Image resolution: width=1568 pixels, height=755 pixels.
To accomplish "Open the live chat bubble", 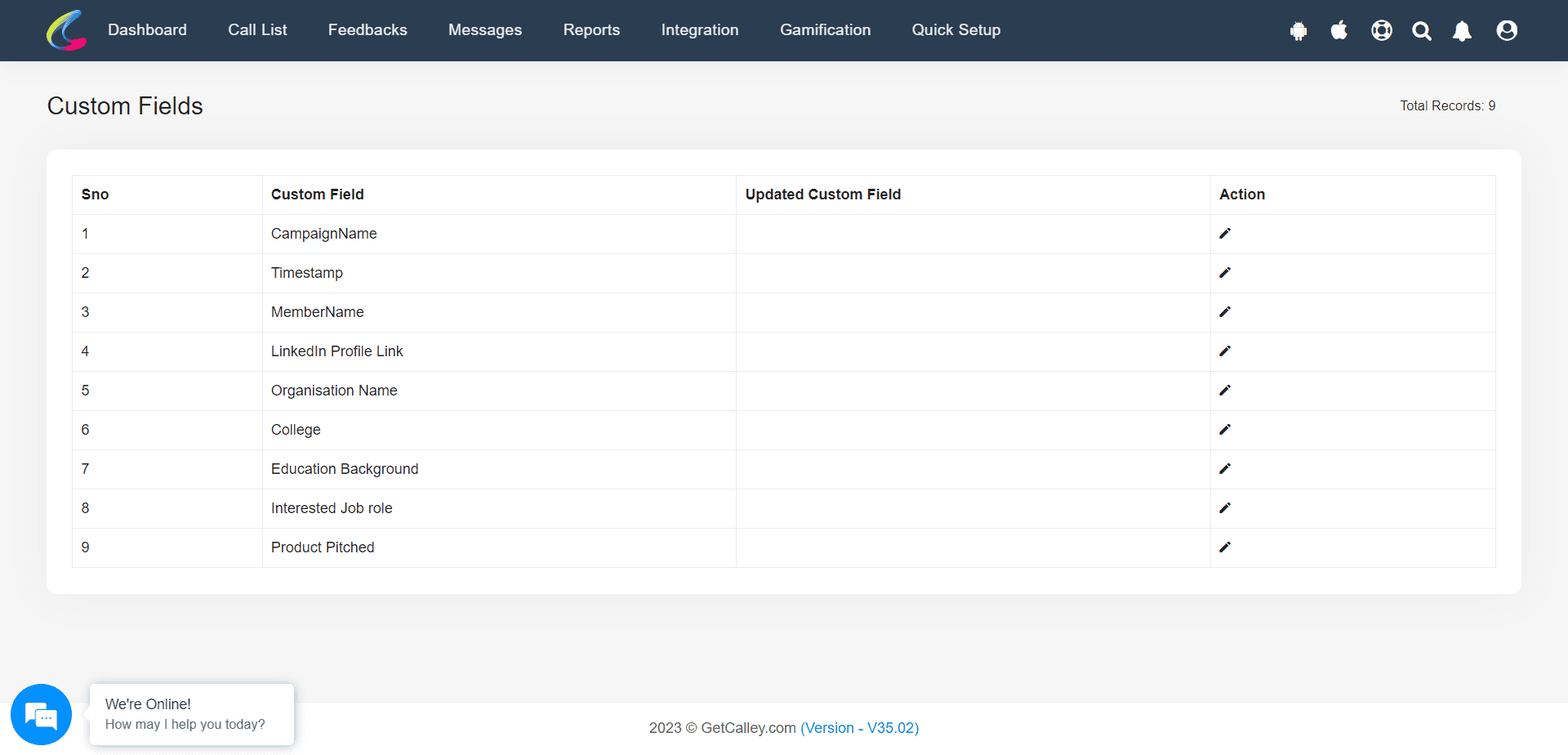I will coord(41,714).
